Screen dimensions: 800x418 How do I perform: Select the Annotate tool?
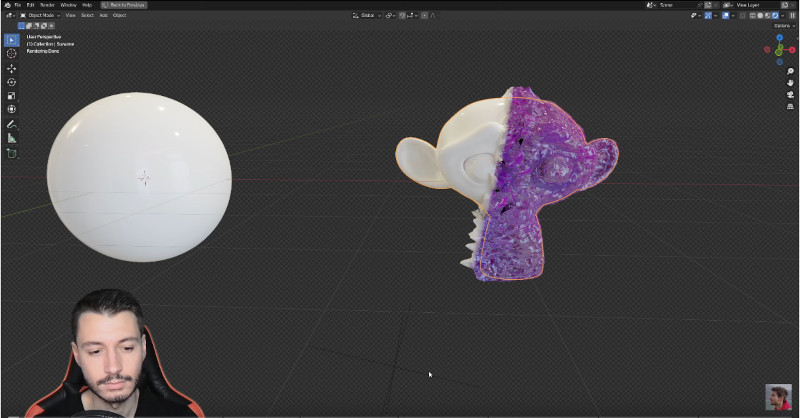tap(11, 125)
